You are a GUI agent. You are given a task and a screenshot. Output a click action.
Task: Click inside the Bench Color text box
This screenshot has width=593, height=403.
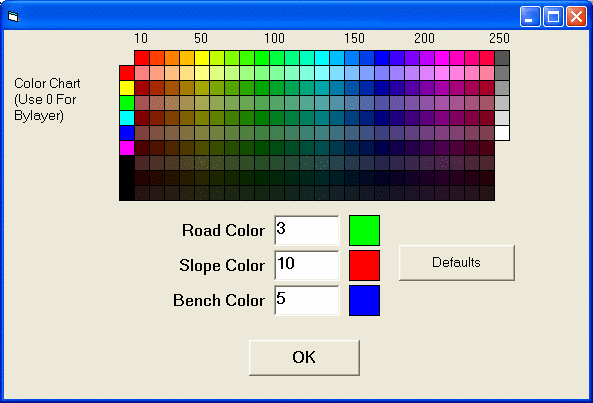click(x=307, y=300)
